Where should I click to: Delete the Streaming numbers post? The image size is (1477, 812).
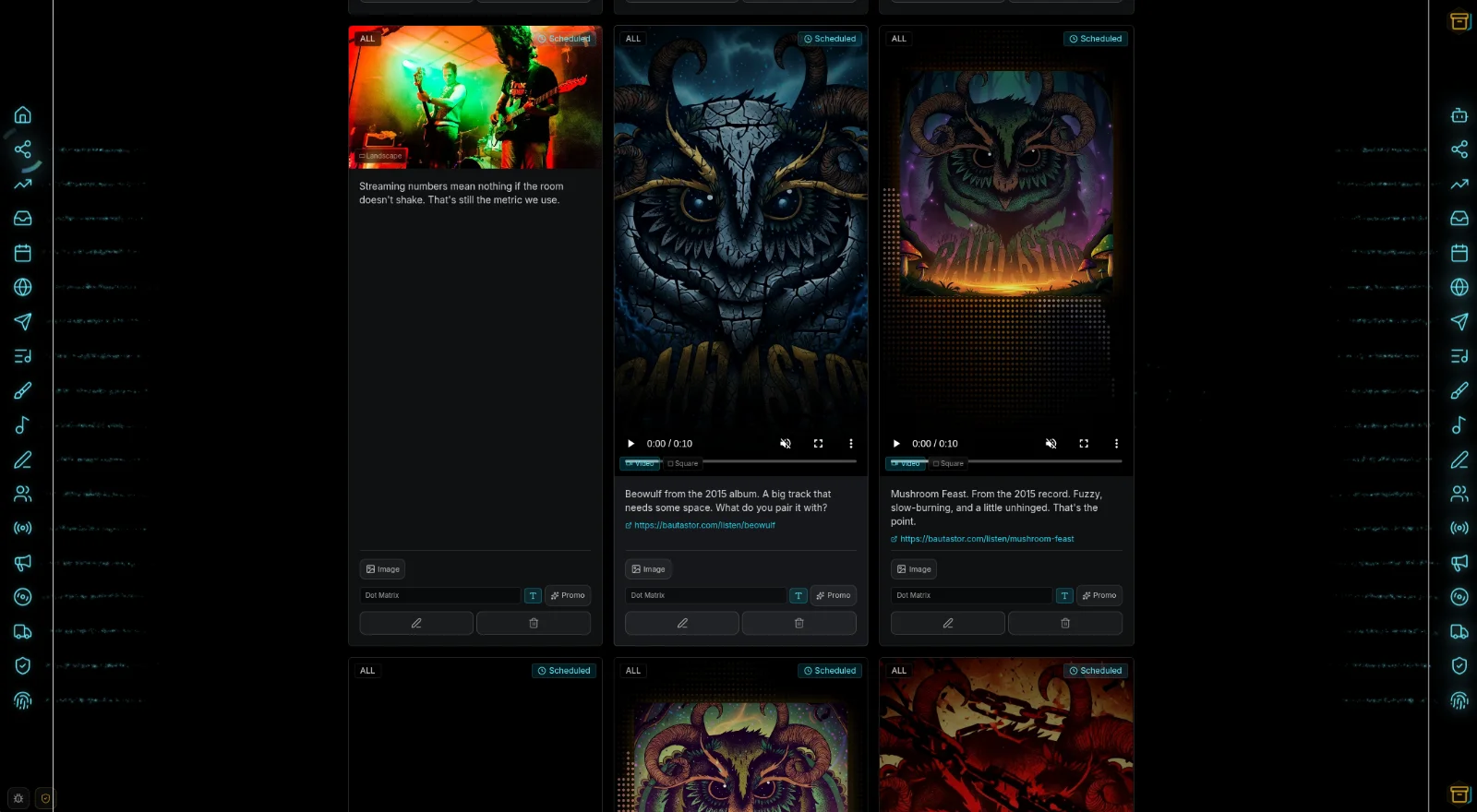pyautogui.click(x=534, y=624)
